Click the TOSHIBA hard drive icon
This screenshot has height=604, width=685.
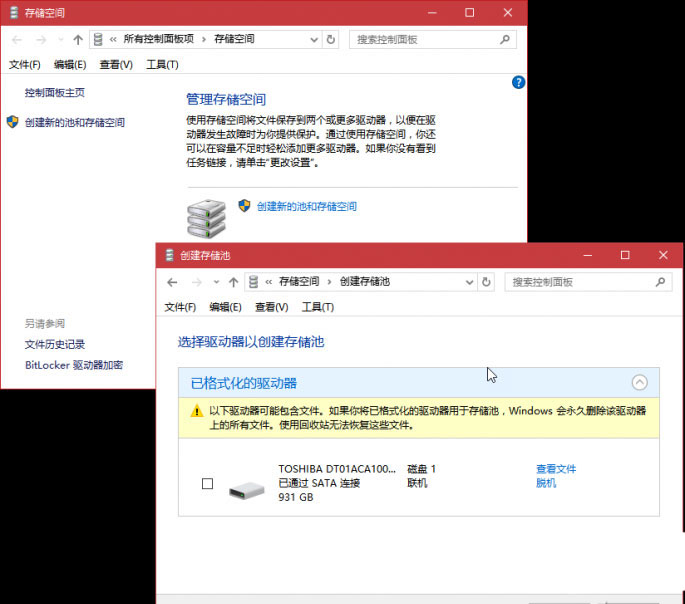pyautogui.click(x=244, y=490)
